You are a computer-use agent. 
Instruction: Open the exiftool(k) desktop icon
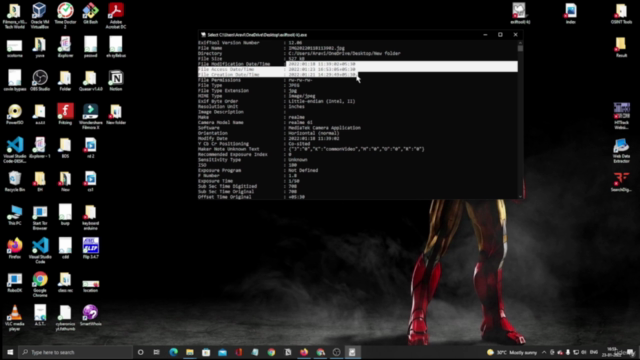coord(520,13)
